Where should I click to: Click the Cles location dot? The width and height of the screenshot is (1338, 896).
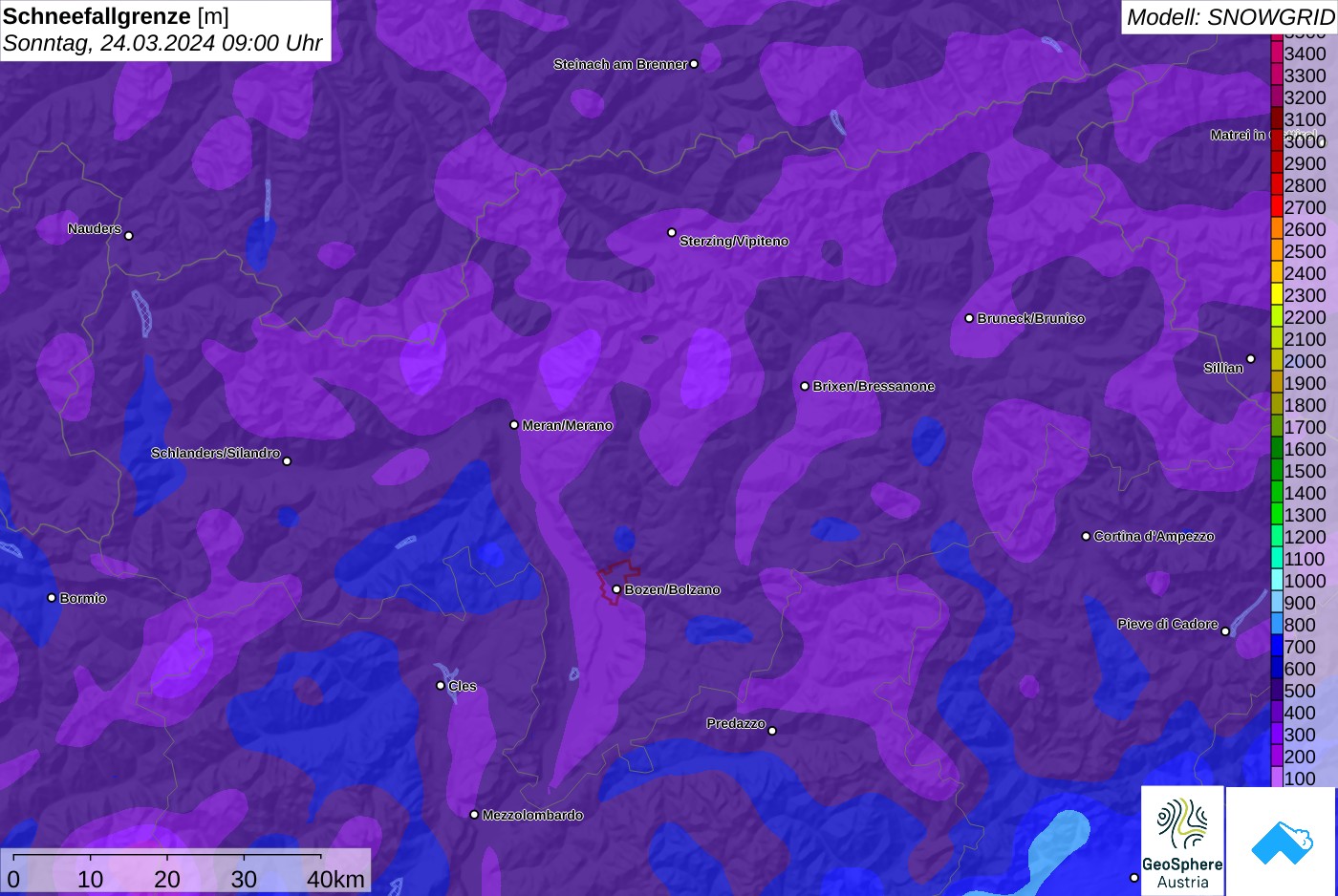pyautogui.click(x=441, y=685)
